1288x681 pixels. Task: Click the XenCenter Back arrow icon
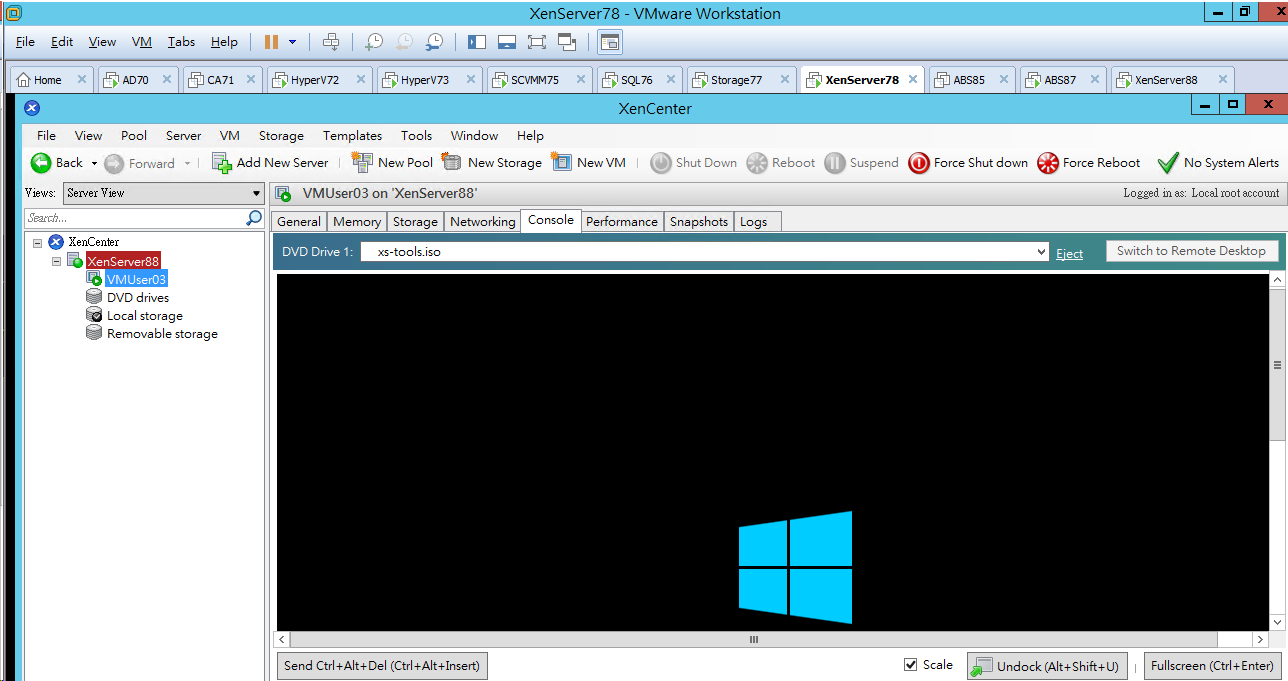[x=41, y=163]
